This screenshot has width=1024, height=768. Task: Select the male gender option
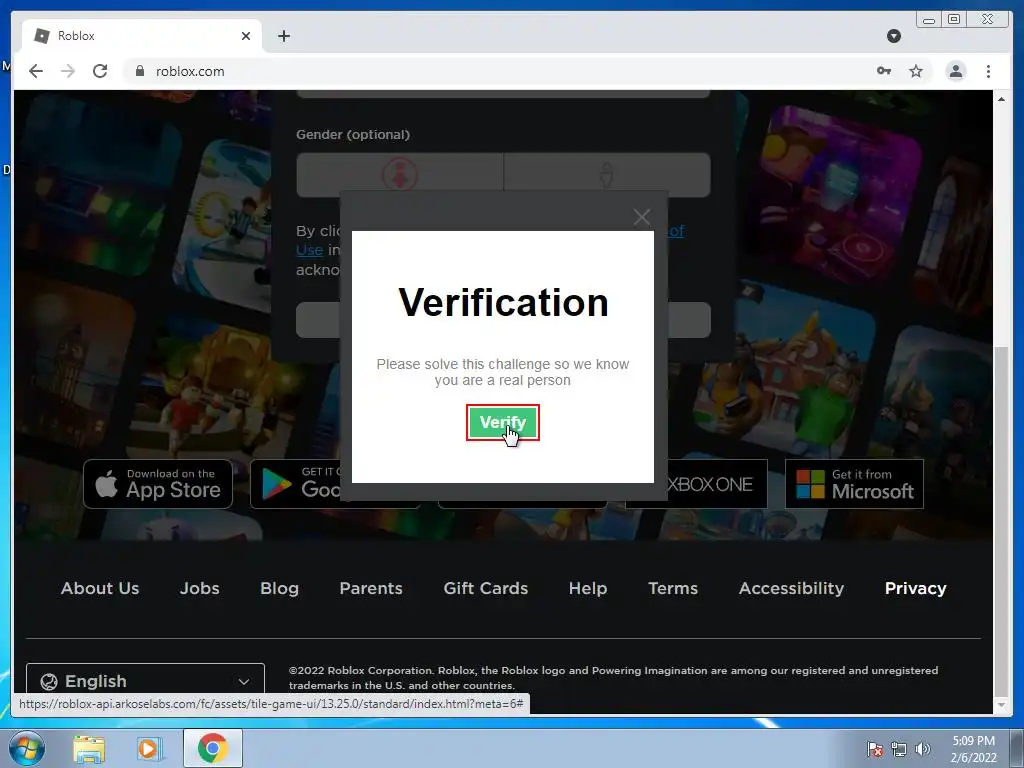coord(607,175)
